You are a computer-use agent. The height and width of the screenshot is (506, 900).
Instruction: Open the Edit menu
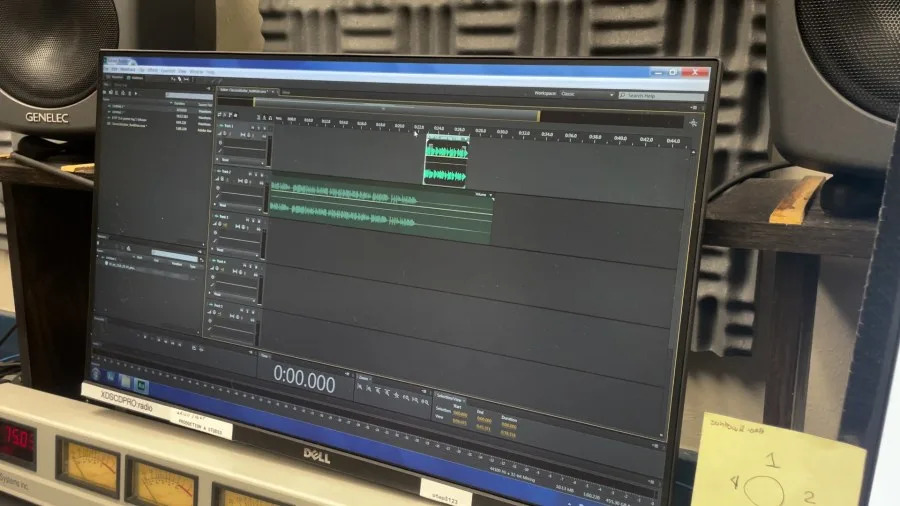point(114,69)
